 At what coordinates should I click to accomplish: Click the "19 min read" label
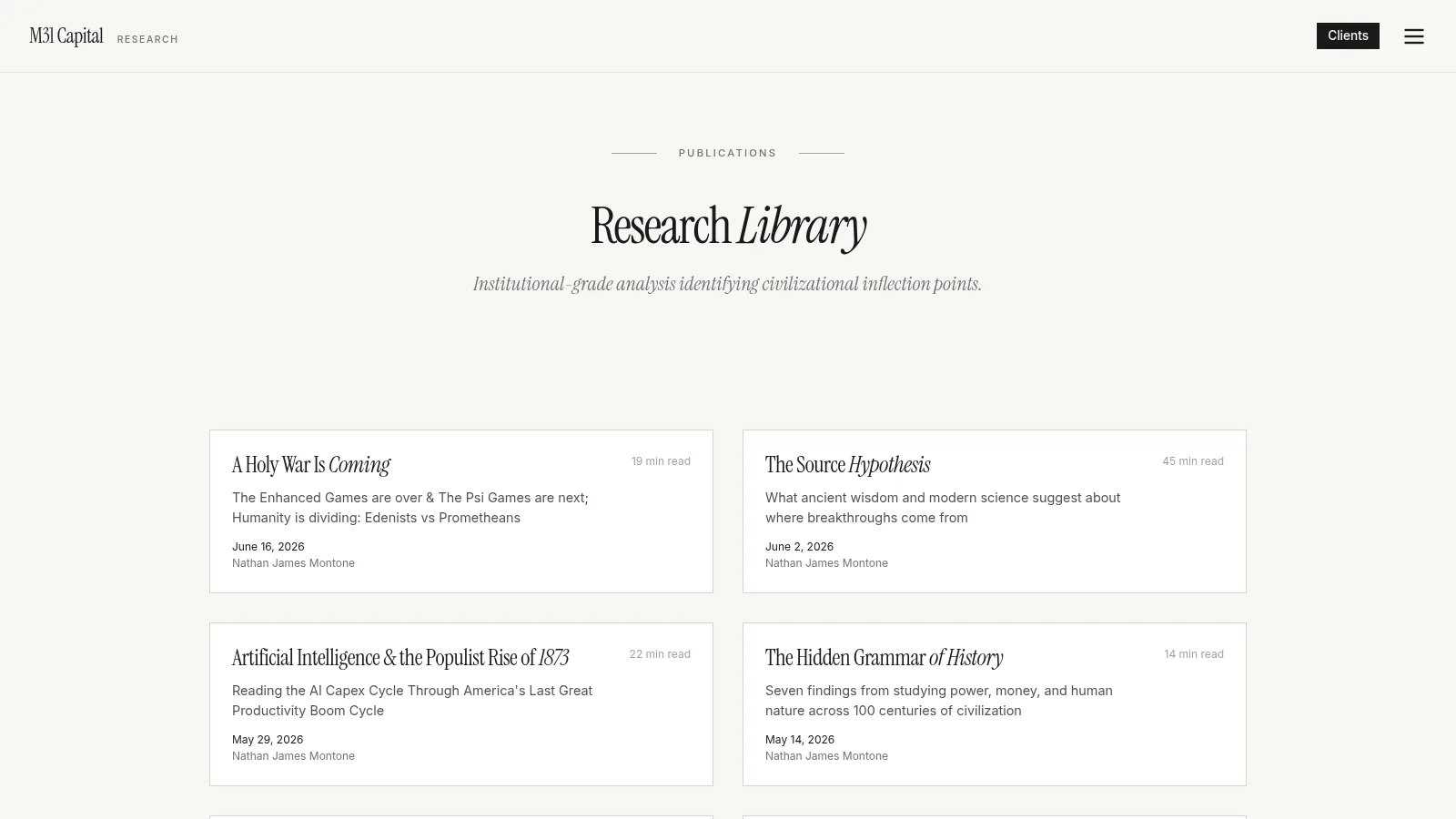point(661,461)
